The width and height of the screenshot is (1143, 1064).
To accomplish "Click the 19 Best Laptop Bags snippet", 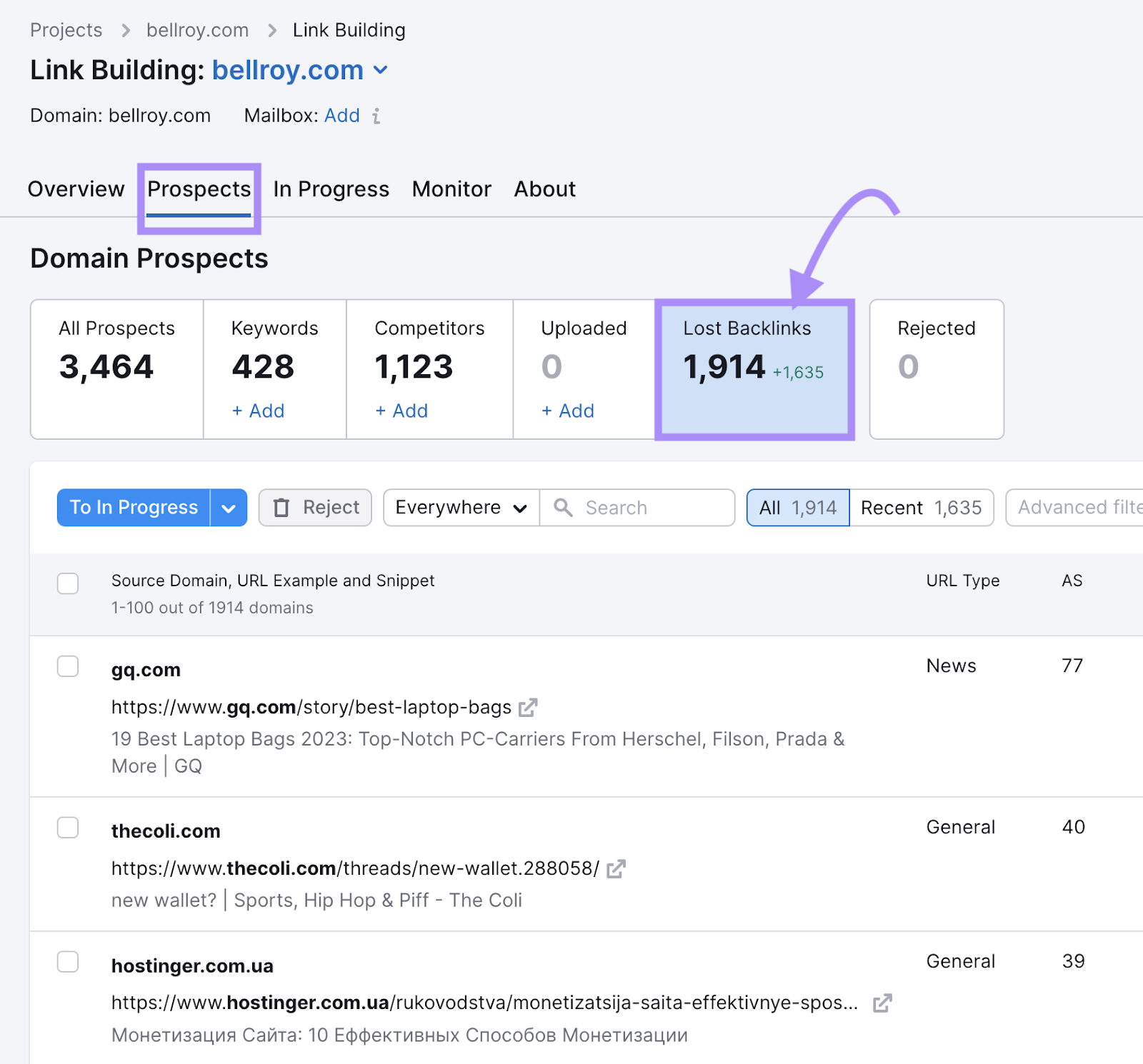I will click(478, 753).
